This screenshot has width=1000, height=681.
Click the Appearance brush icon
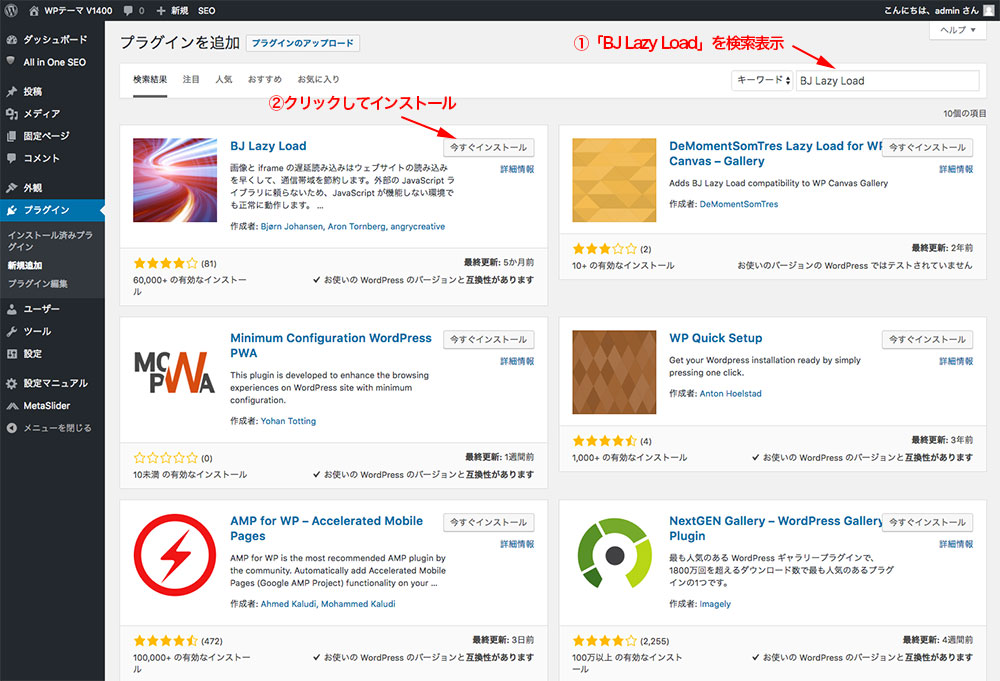tap(11, 187)
